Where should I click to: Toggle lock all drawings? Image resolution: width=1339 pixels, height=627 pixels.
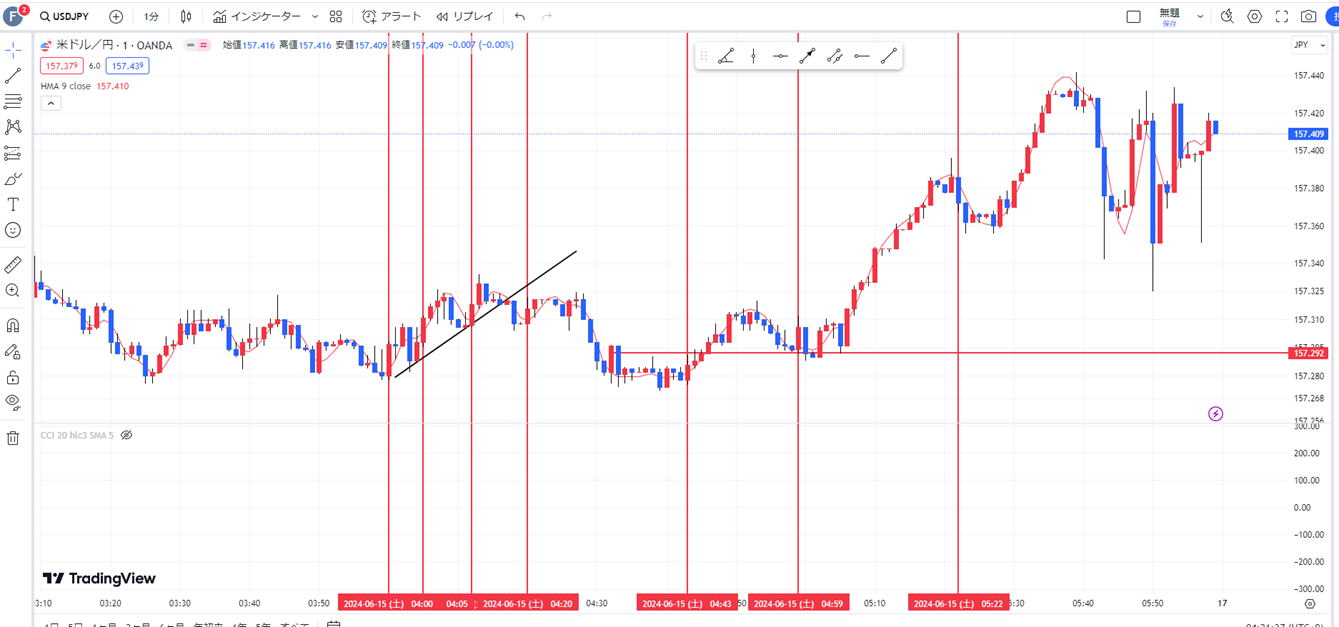13,377
